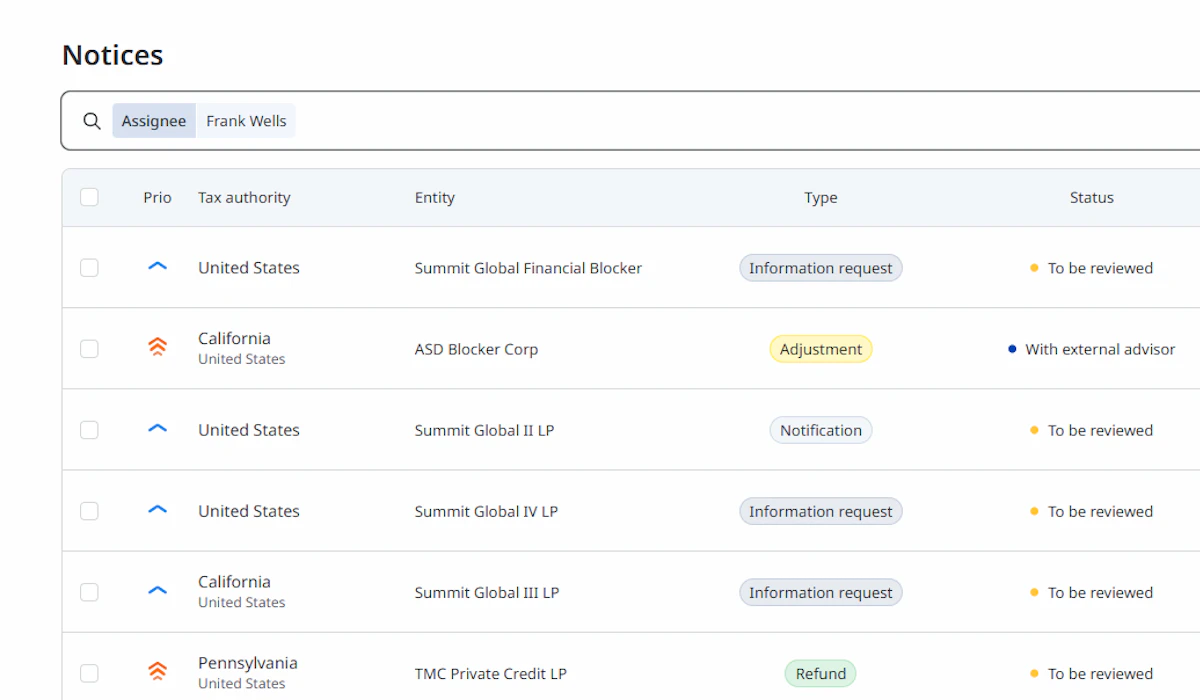The height and width of the screenshot is (700, 1200).
Task: Click priority arrow for Summit Global Financial Blocker
Action: click(x=157, y=267)
